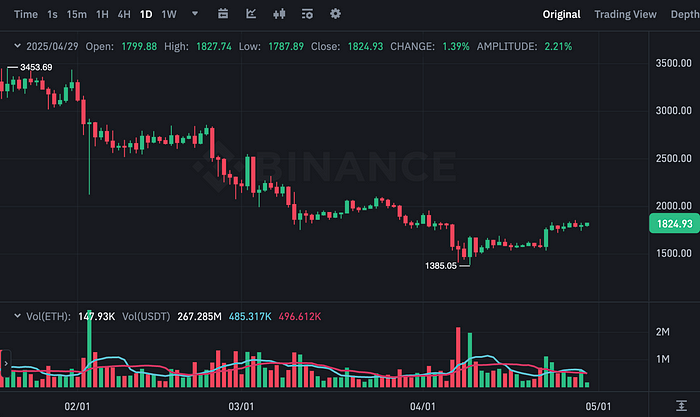Viewport: 700px width, 417px height.
Task: Click the date 2025/04/29 text
Action: click(52, 46)
